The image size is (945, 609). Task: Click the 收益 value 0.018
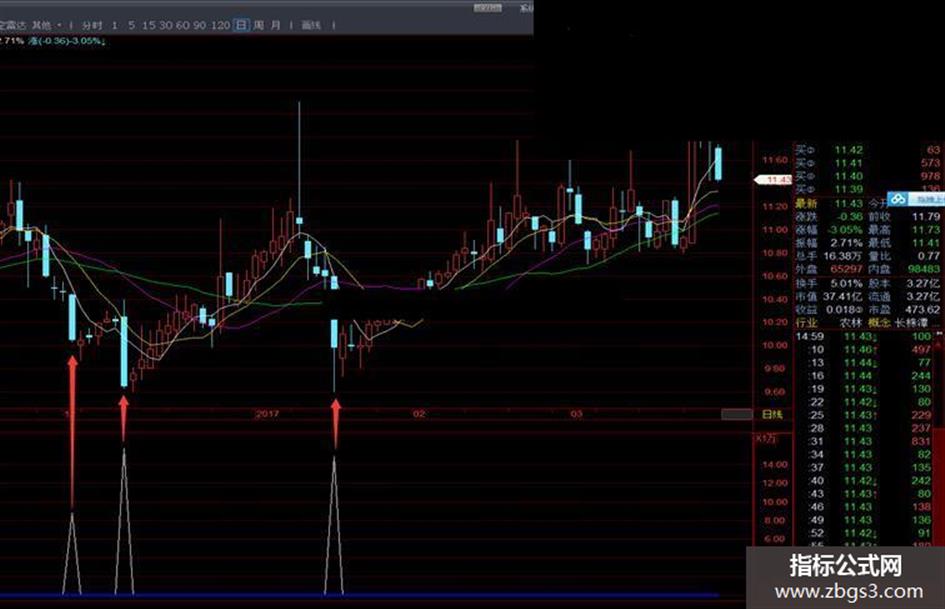pyautogui.click(x=843, y=309)
